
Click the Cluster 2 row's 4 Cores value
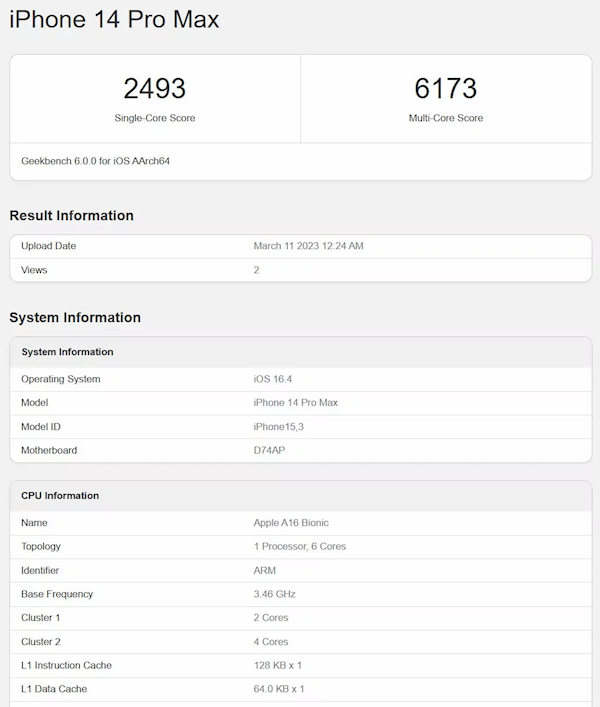271,642
